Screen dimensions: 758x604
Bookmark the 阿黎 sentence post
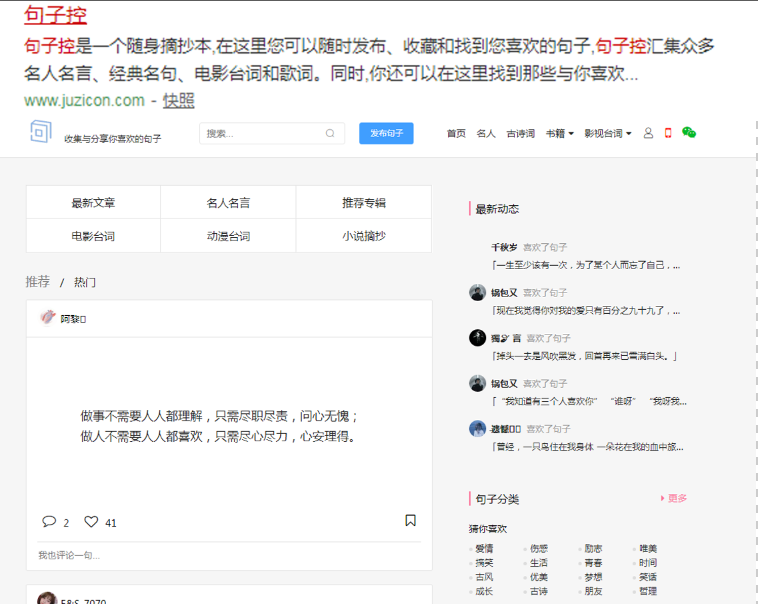(410, 520)
